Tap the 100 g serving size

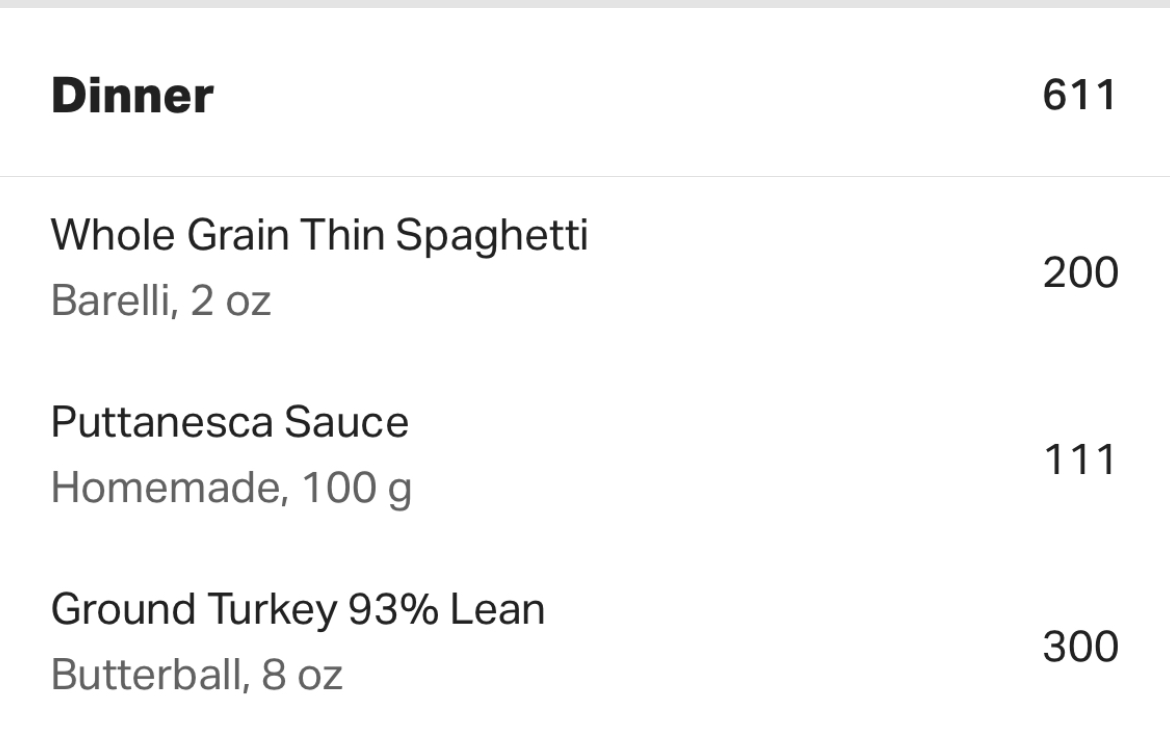click(356, 488)
